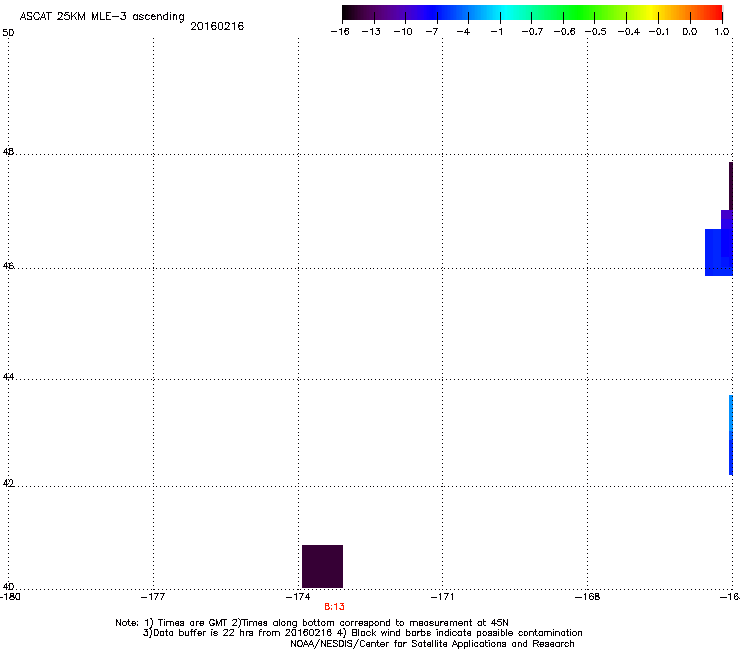Click the NOAA/NESDIS credit line
The width and height of the screenshot is (740, 650).
tap(432, 644)
